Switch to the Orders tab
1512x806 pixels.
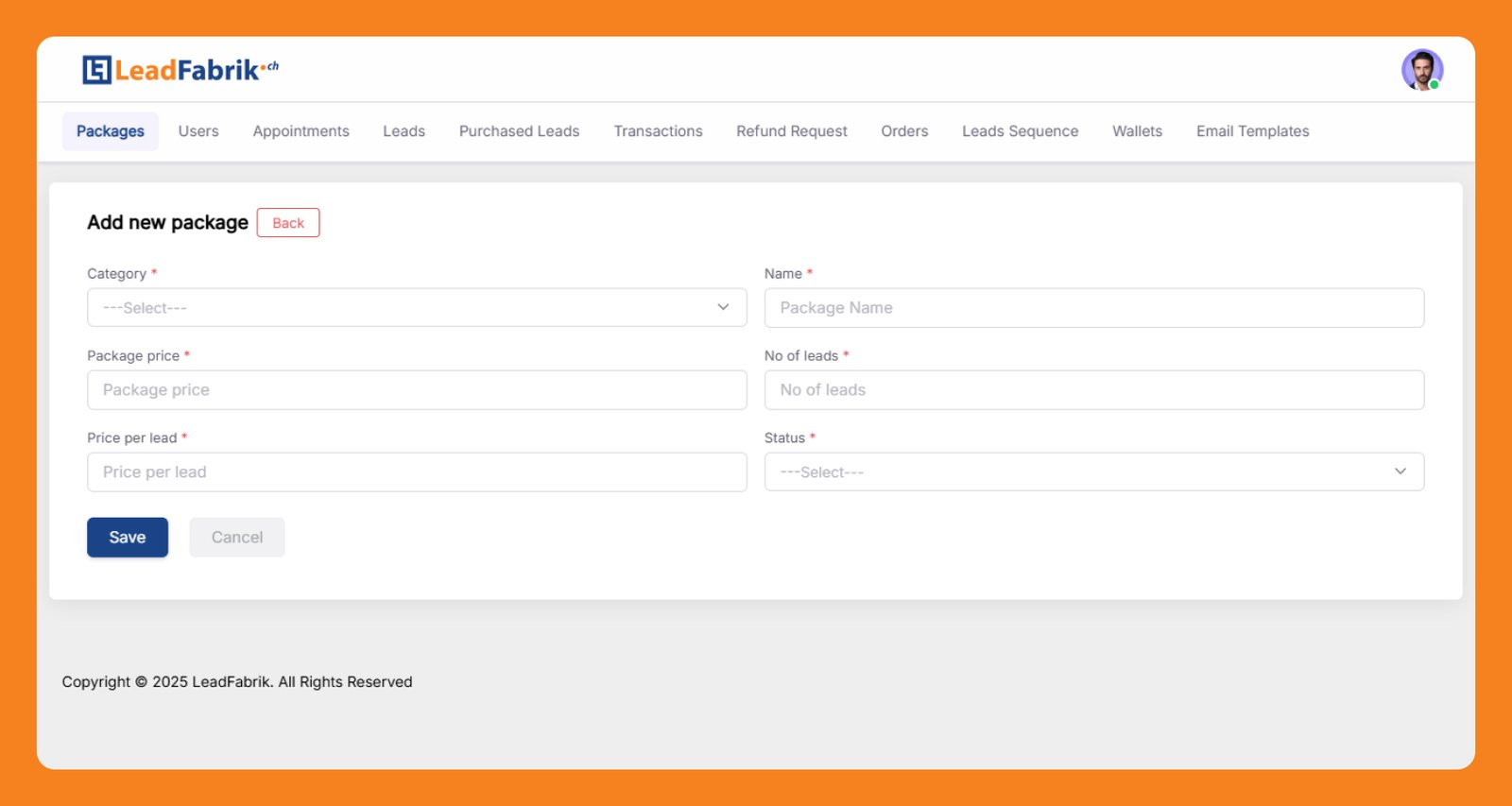tap(904, 131)
